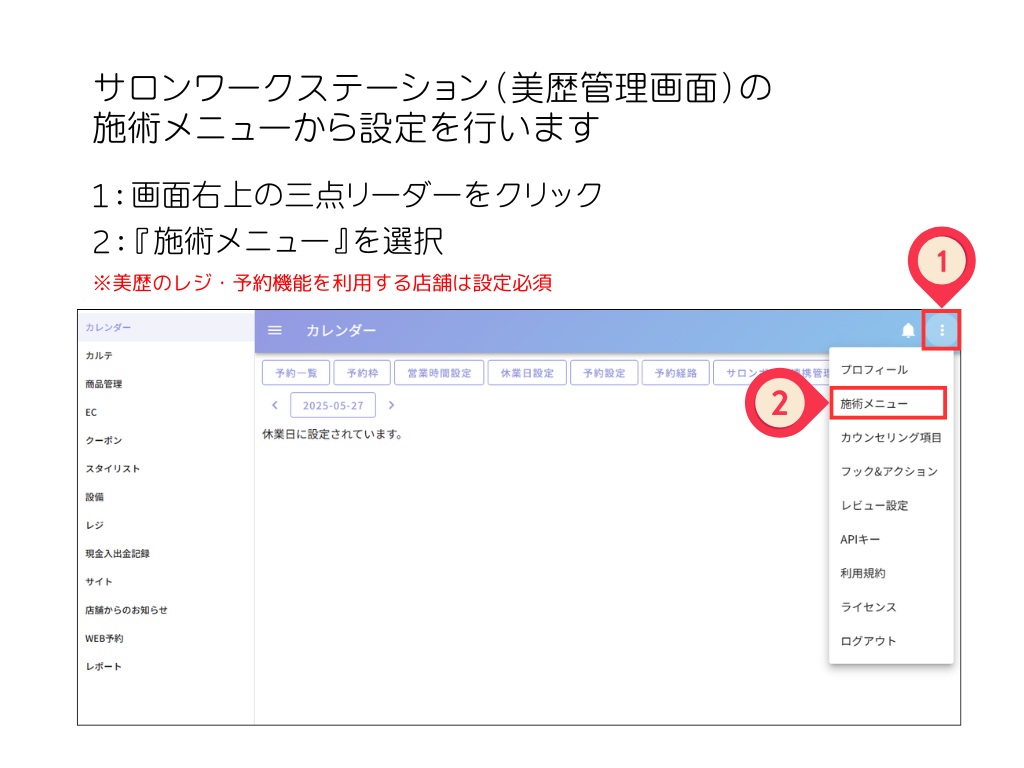Open 商品管理 in the left sidebar
The width and height of the screenshot is (1024, 768).
point(166,384)
